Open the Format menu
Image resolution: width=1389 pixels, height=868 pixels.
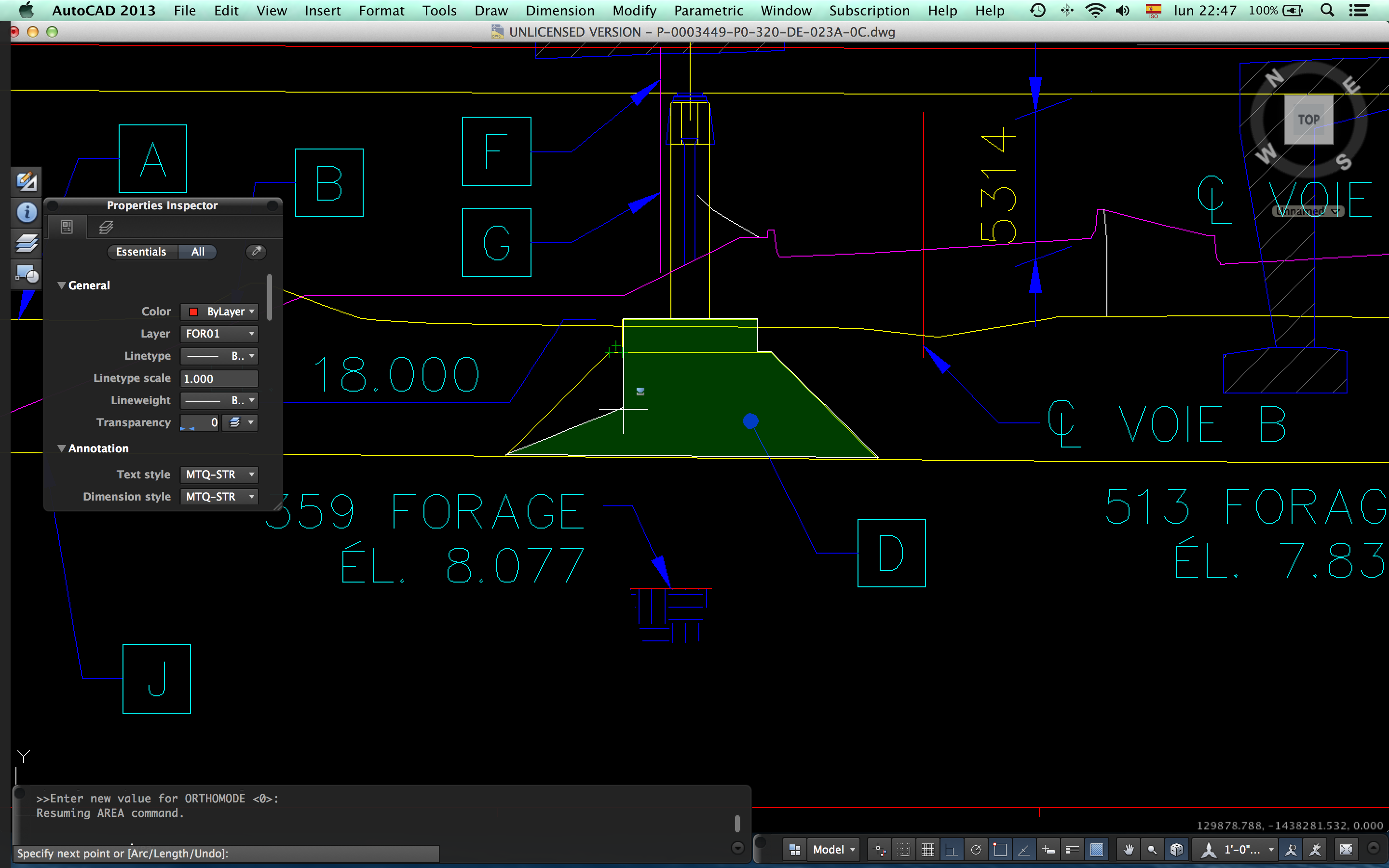(381, 10)
